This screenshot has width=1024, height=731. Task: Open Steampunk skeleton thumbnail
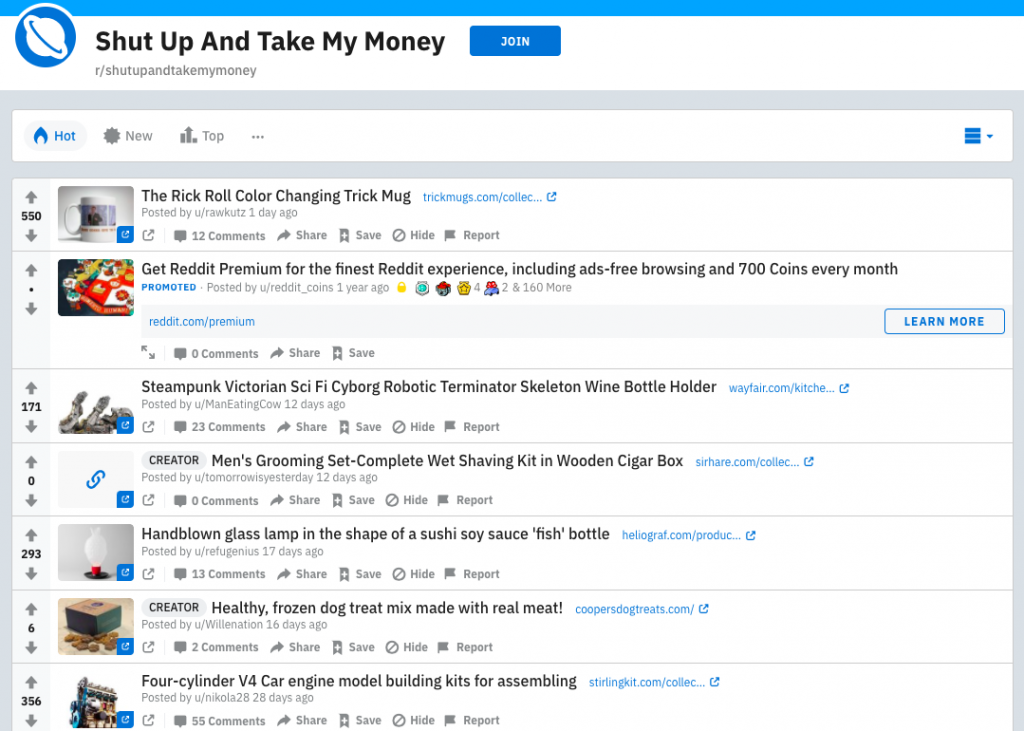pos(95,406)
